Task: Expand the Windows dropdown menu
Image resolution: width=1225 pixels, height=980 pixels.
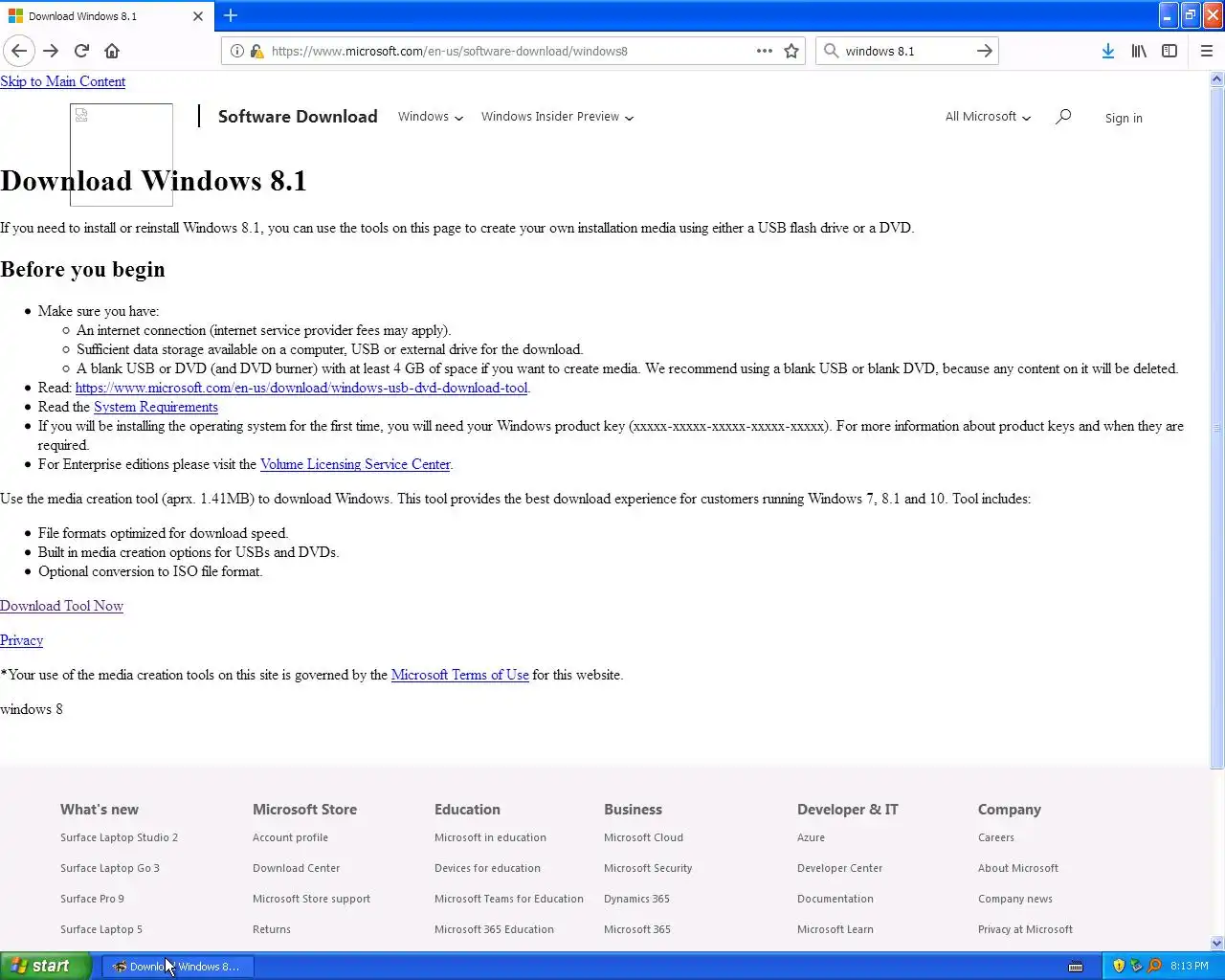Action: 431,117
